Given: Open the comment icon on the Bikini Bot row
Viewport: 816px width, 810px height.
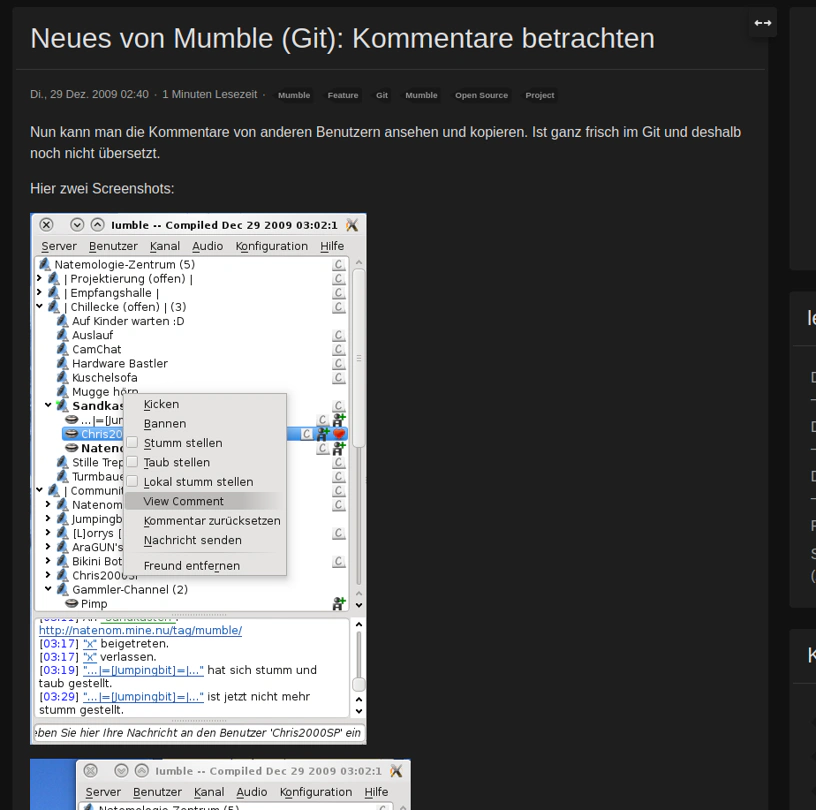Looking at the screenshot, I should 339,561.
